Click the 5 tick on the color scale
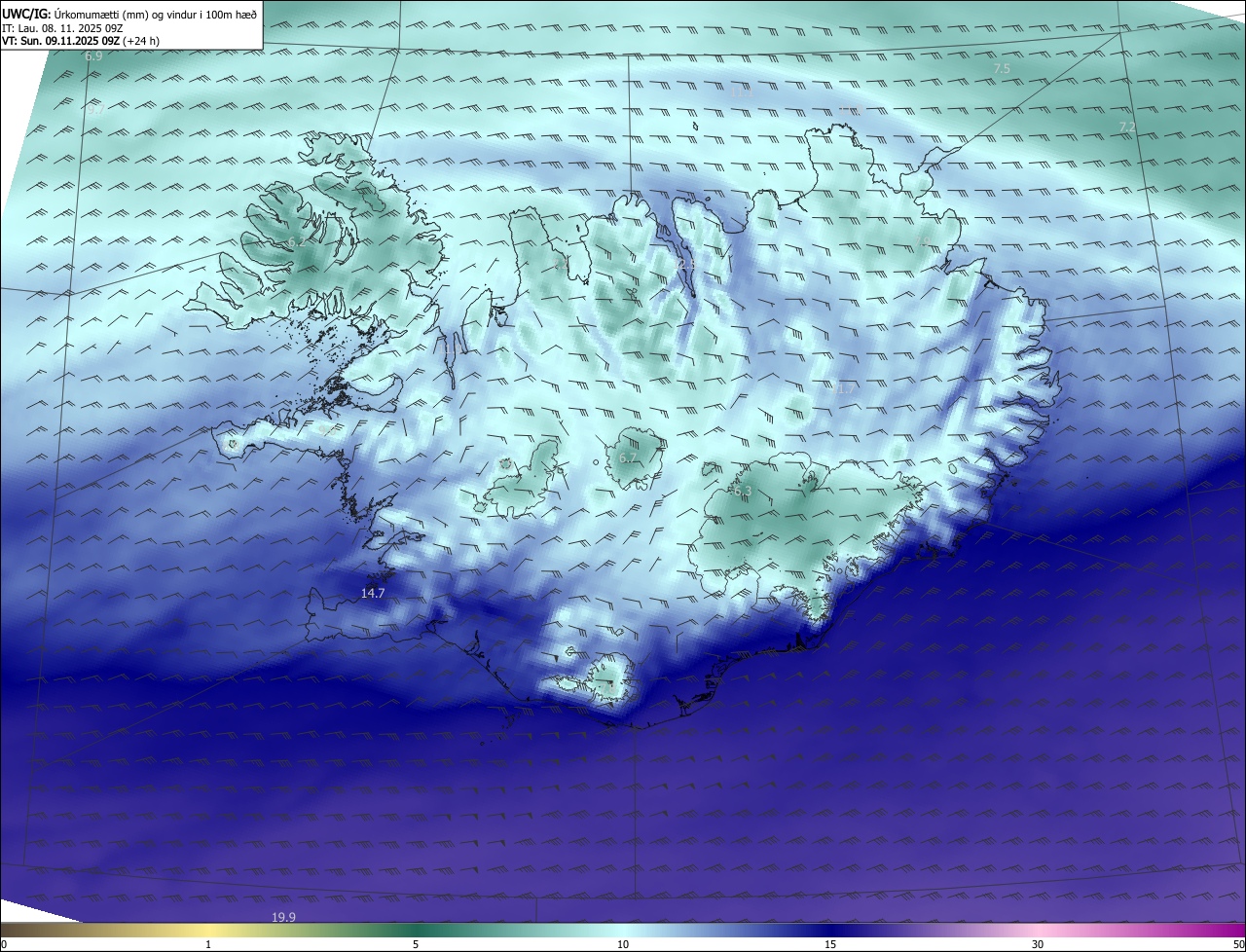 coord(416,944)
